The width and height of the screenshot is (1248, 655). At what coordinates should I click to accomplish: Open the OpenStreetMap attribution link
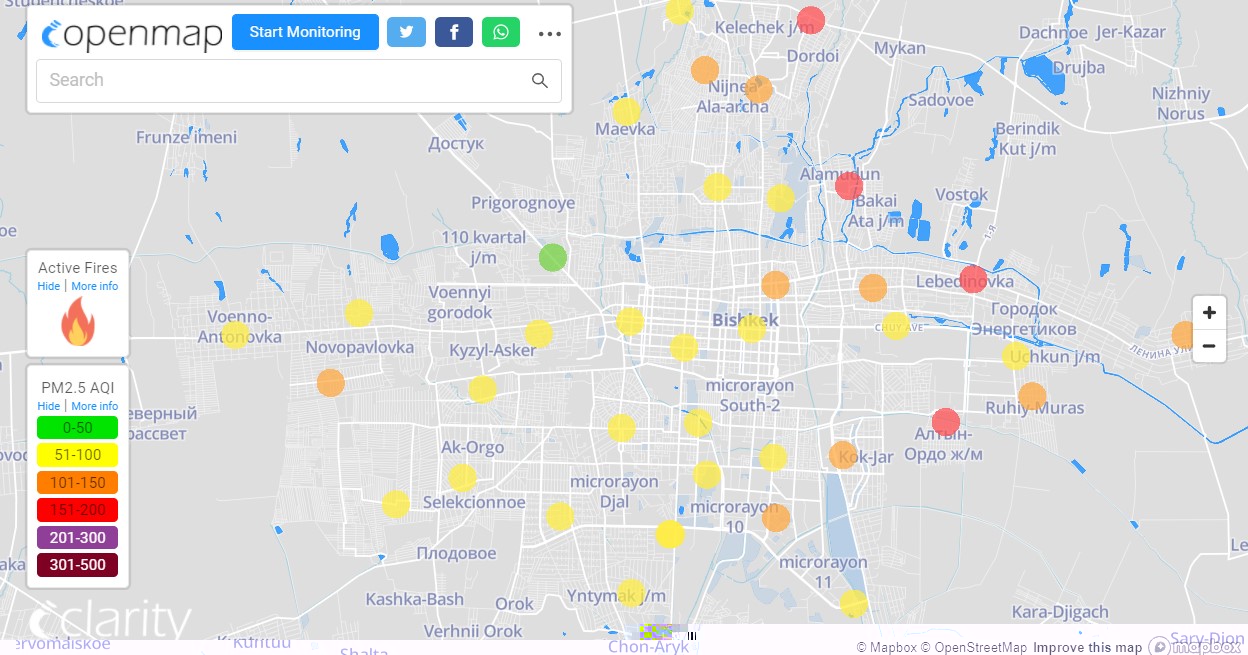click(973, 647)
